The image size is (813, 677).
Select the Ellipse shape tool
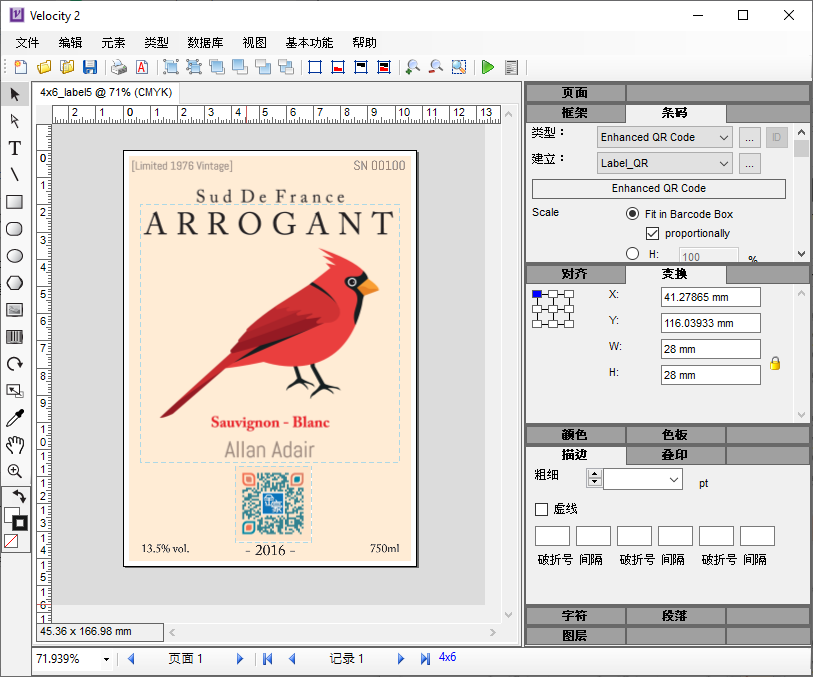click(x=15, y=256)
